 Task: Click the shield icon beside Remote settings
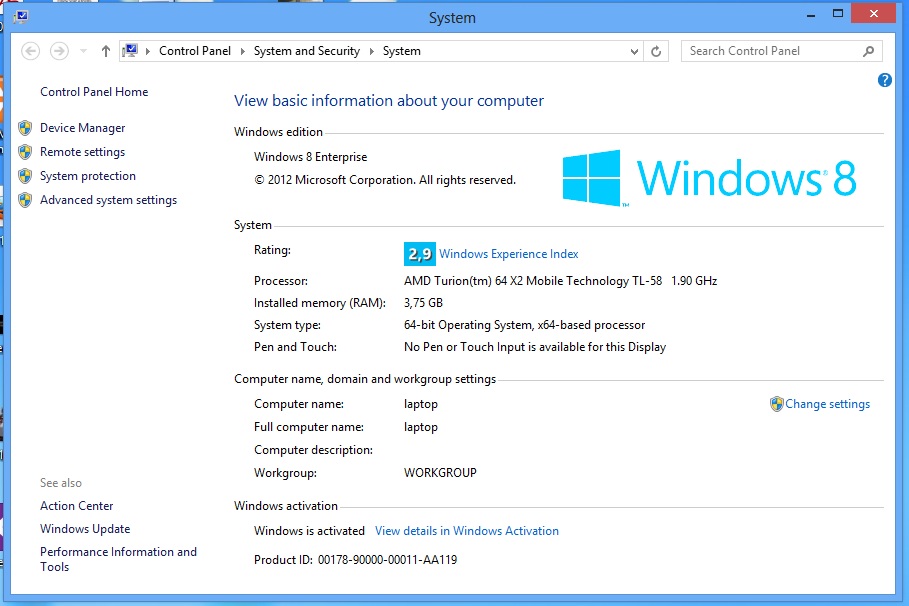[25, 152]
